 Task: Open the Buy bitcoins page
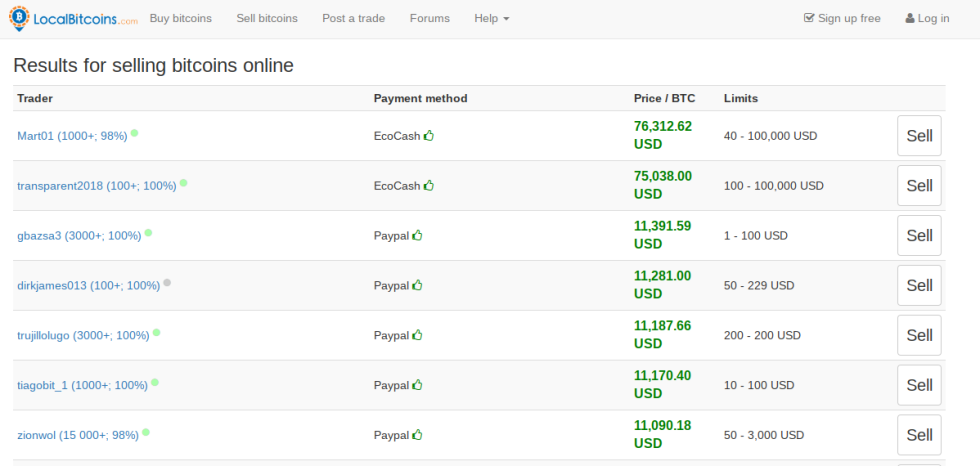point(180,18)
